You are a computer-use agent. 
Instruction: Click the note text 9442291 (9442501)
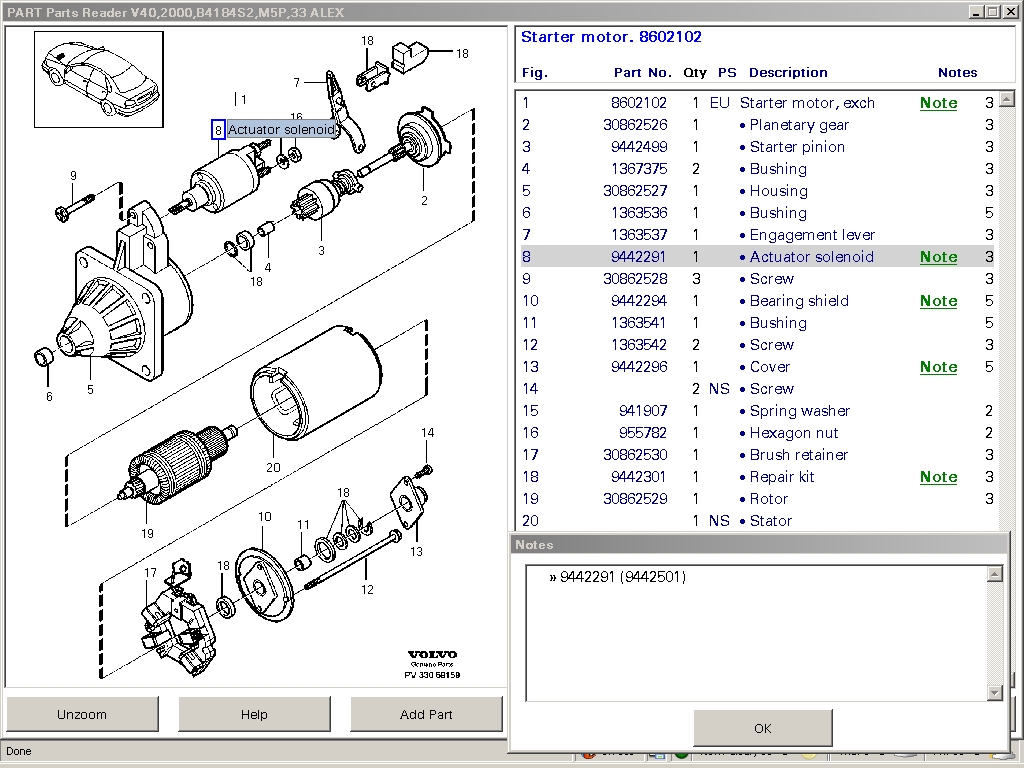point(623,577)
